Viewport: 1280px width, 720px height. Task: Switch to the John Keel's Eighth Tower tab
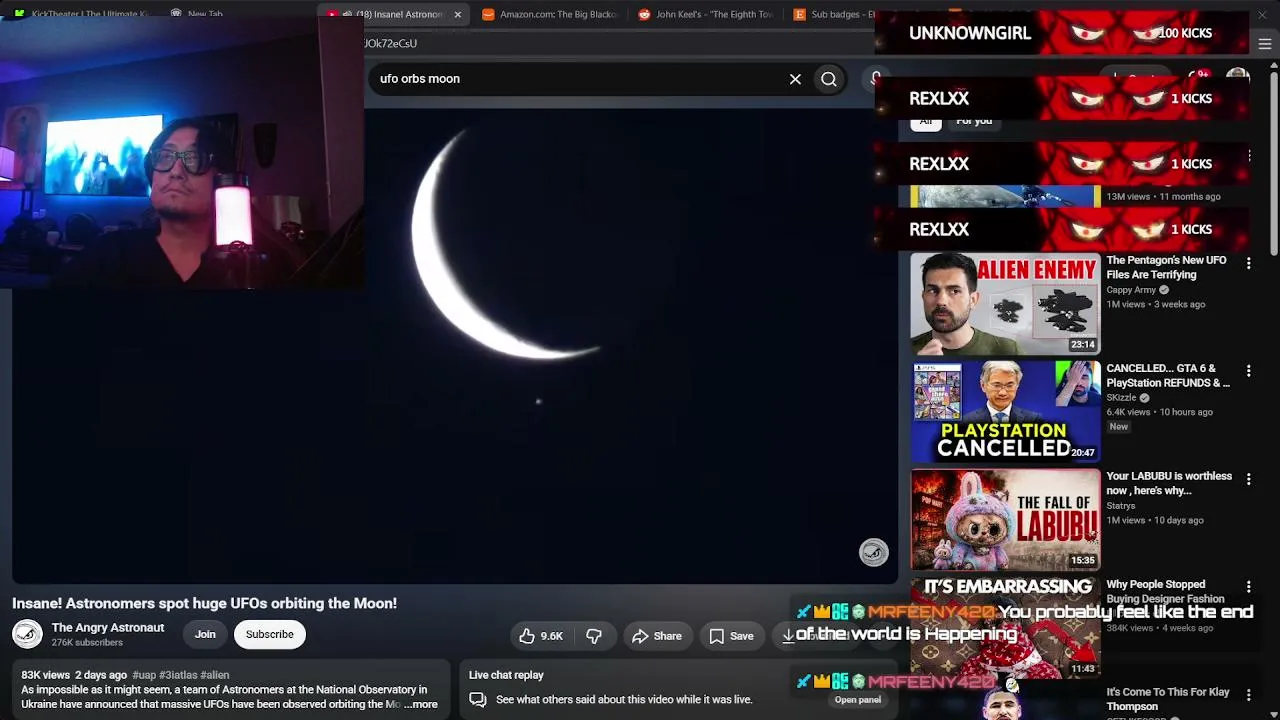705,15
